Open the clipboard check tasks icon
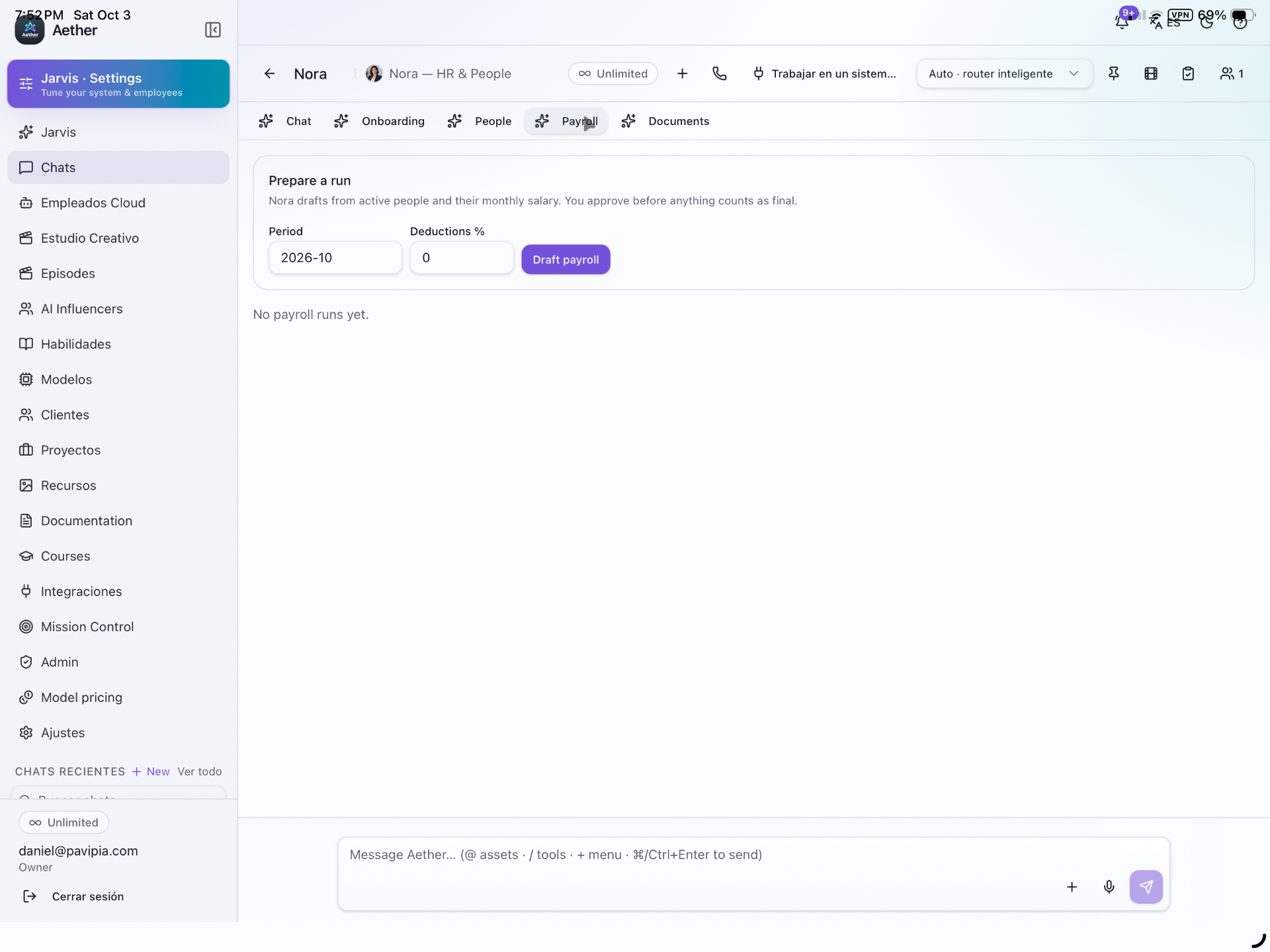 coord(1188,73)
